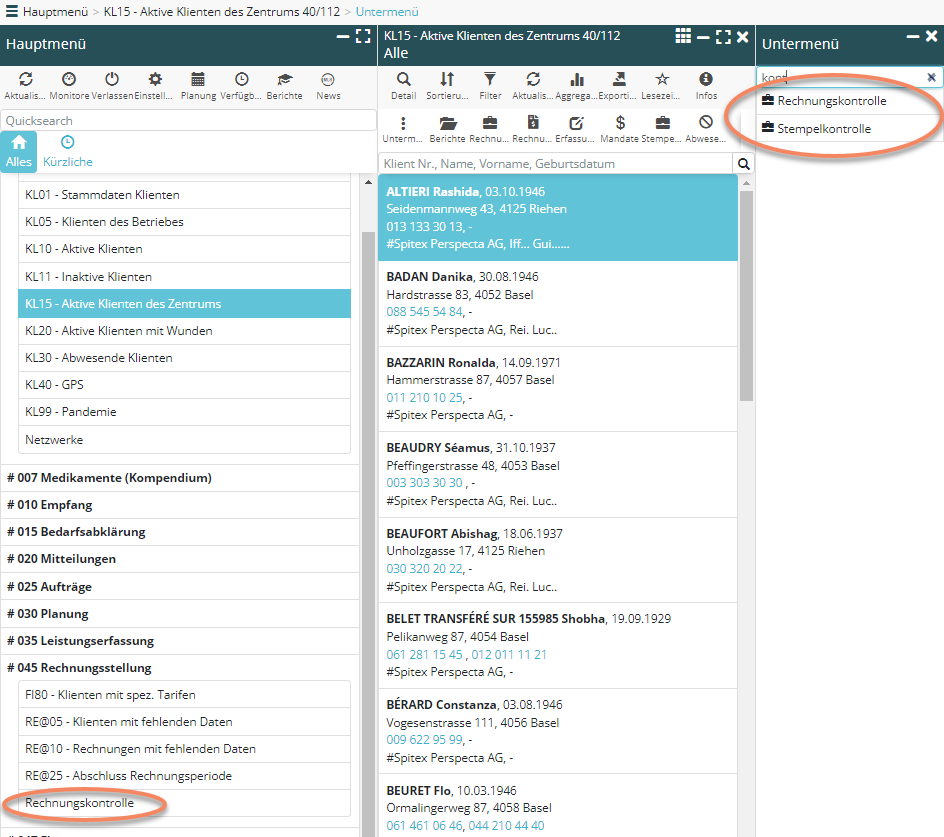Open the grid view icon in KL15 header
944x837 pixels.
683,37
